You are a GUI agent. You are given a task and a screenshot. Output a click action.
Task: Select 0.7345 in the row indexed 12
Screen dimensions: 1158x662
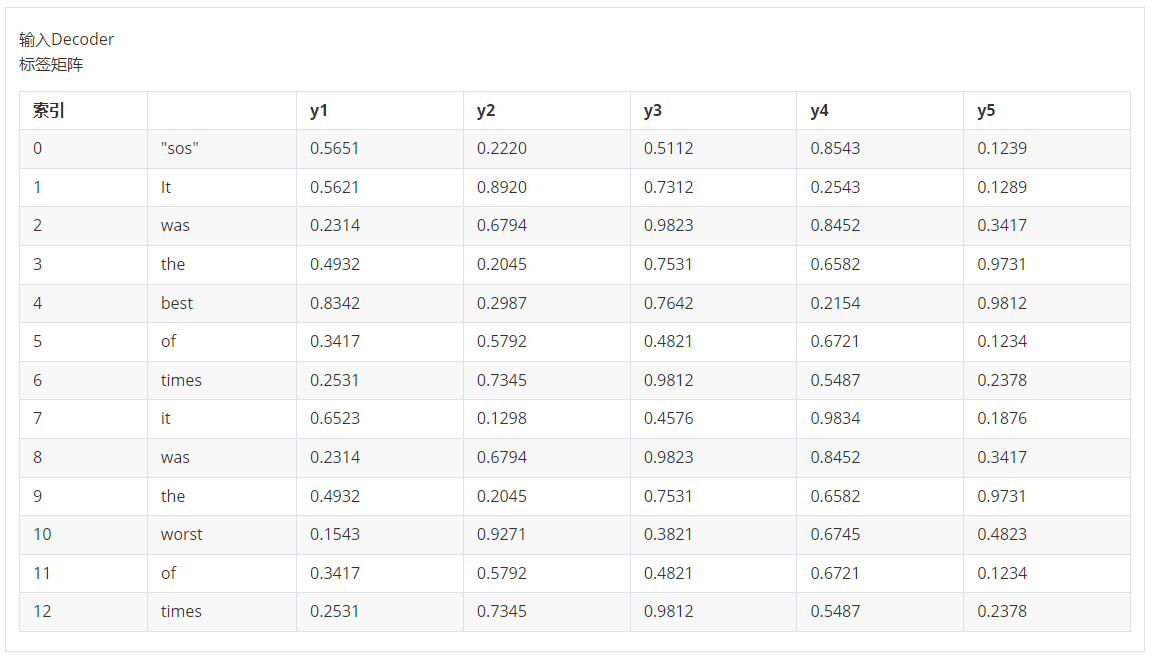click(501, 611)
